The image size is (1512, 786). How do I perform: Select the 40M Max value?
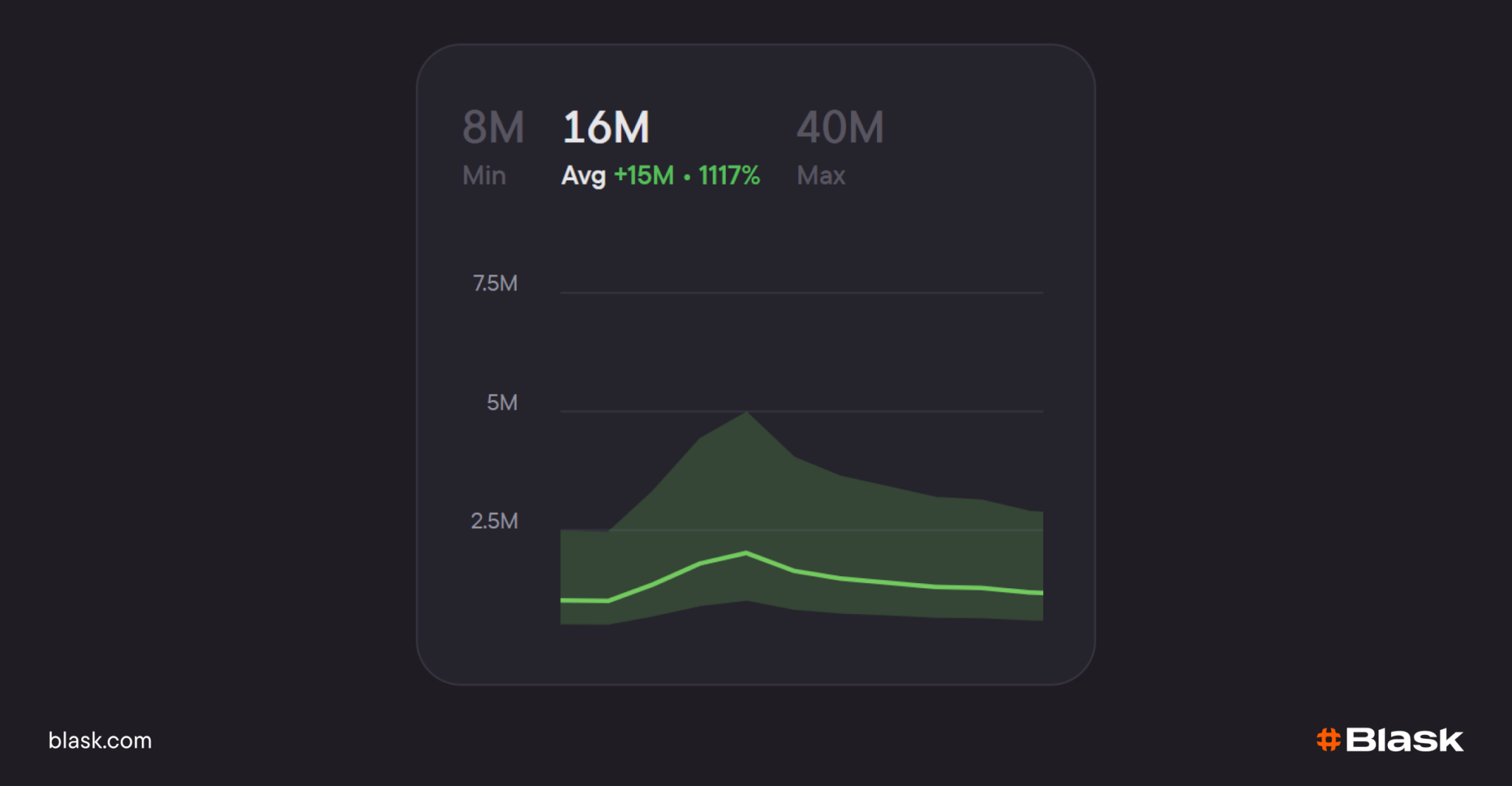coord(840,127)
